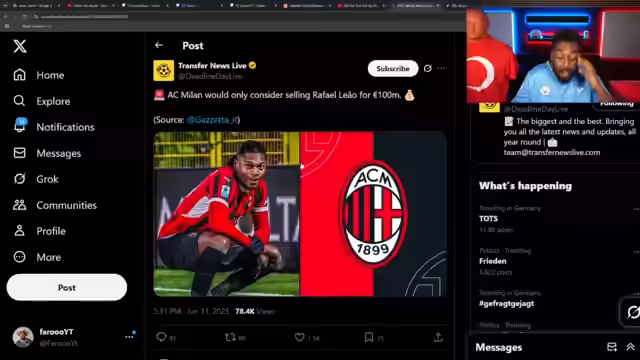
Task: Compose new message icon in Messages bar
Action: coord(611,347)
